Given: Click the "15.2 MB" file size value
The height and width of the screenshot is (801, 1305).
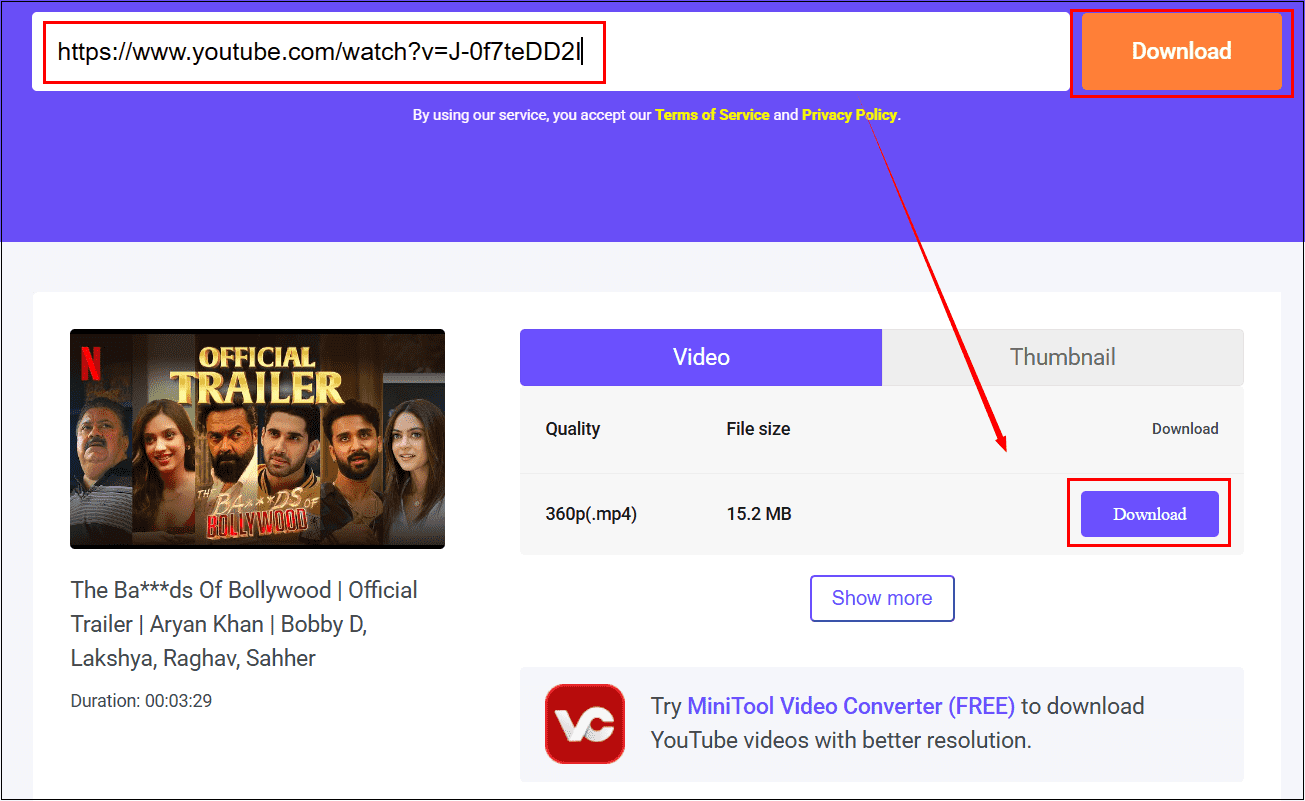Looking at the screenshot, I should click(759, 514).
